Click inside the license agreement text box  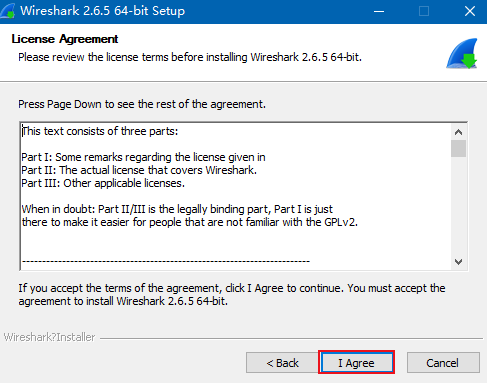pos(235,196)
